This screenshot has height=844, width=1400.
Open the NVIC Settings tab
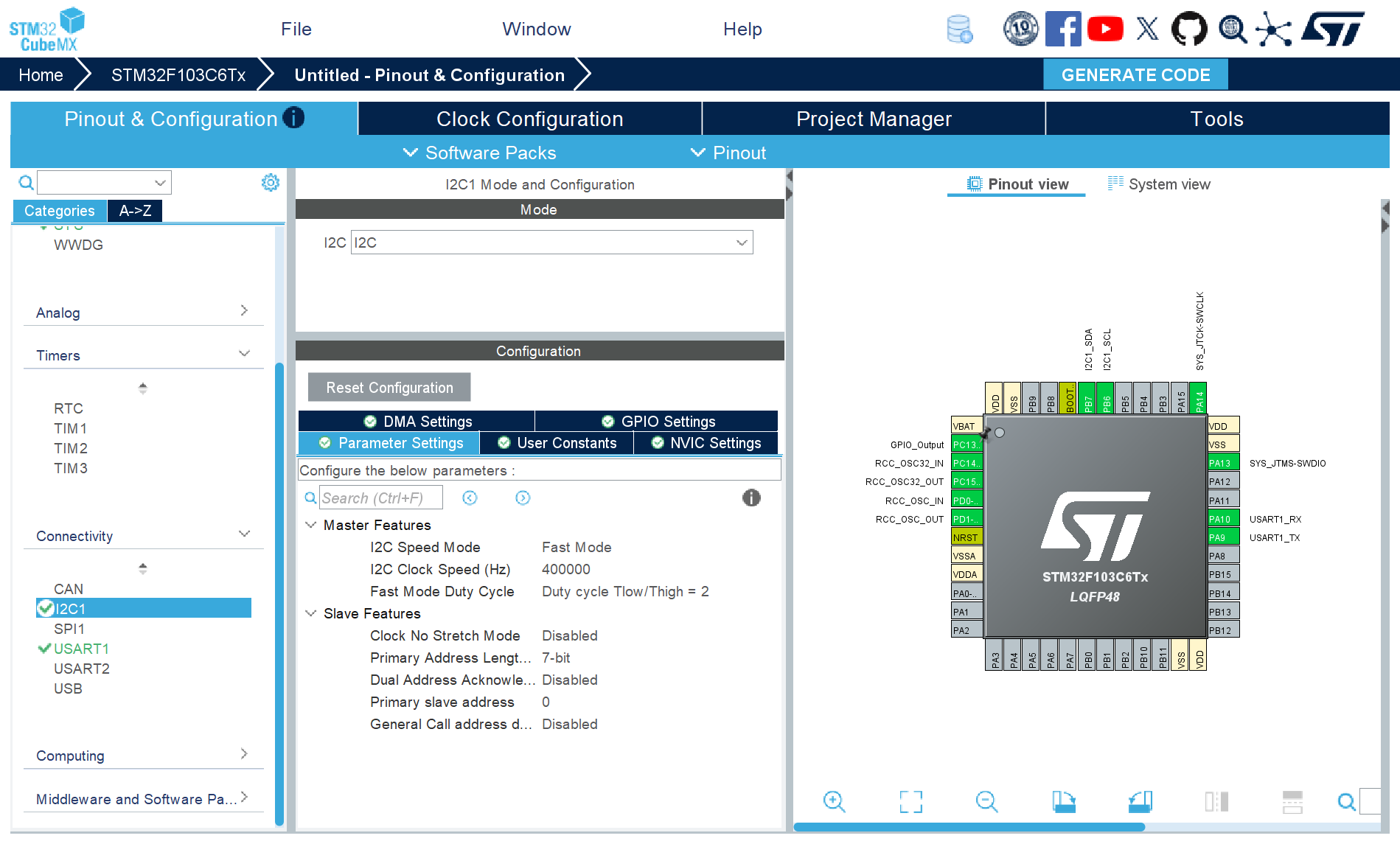(706, 442)
